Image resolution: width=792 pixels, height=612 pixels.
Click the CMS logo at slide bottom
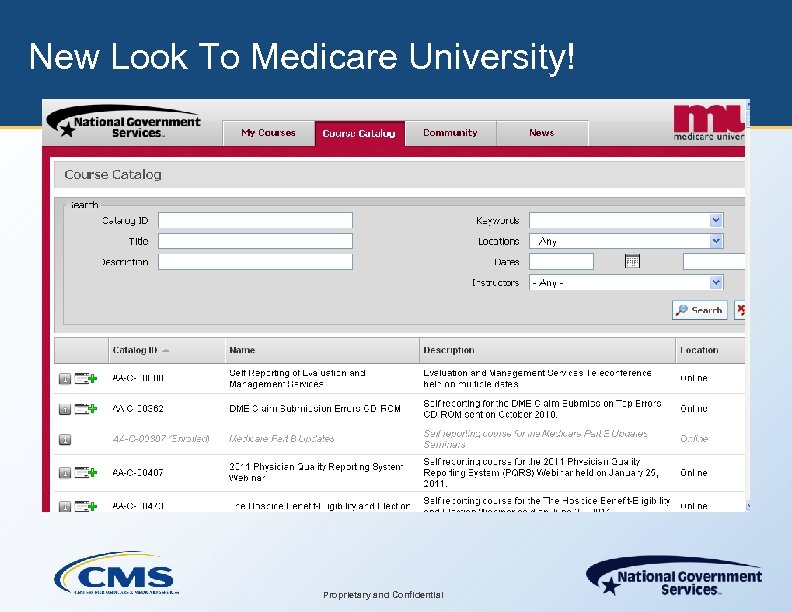pos(116,573)
